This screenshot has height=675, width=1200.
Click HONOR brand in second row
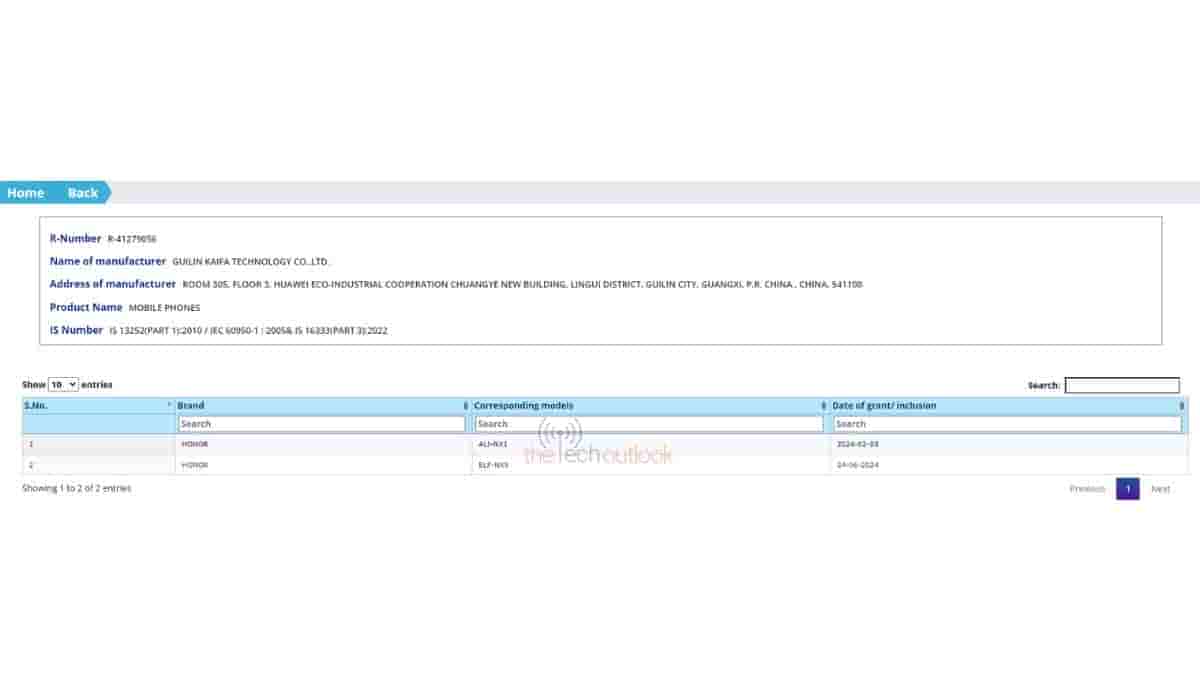[x=195, y=465]
